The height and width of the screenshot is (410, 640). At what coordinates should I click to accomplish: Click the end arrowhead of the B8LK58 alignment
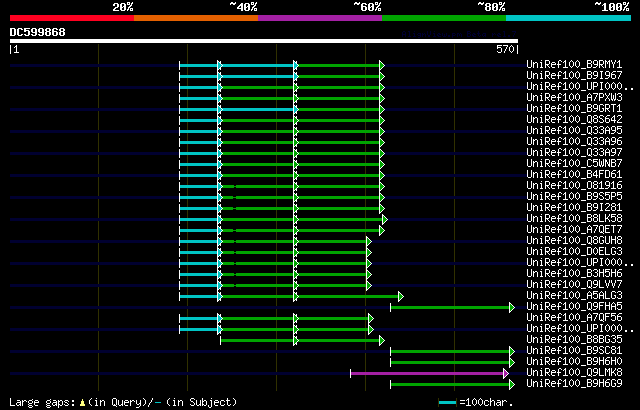385,219
